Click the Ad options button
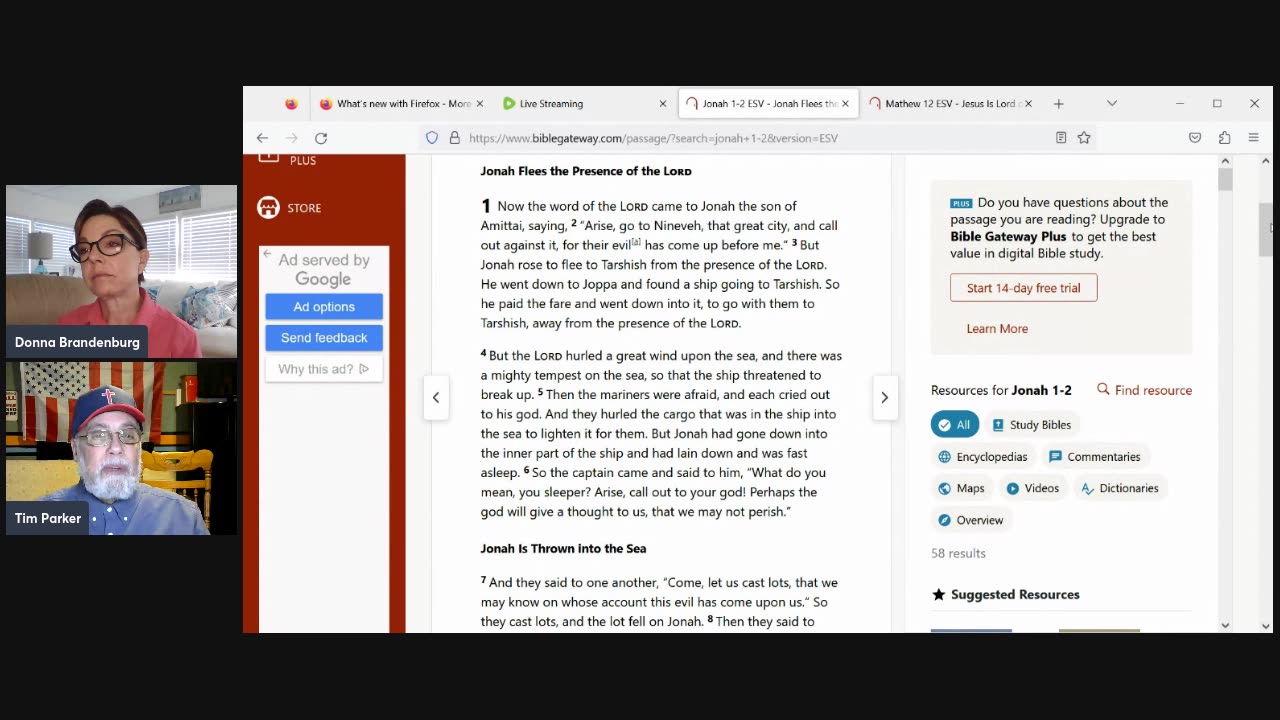Image resolution: width=1280 pixels, height=720 pixels. tap(324, 307)
